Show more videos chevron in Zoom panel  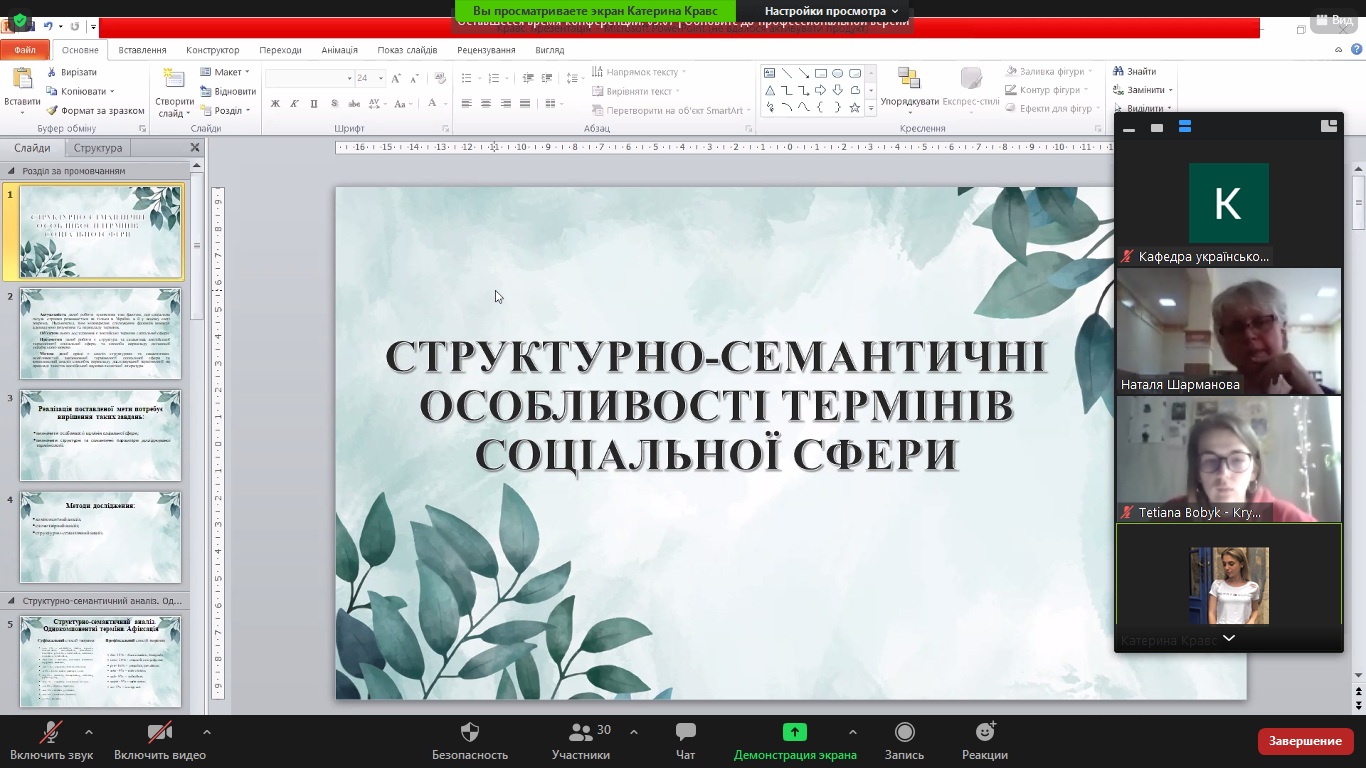tap(1229, 638)
